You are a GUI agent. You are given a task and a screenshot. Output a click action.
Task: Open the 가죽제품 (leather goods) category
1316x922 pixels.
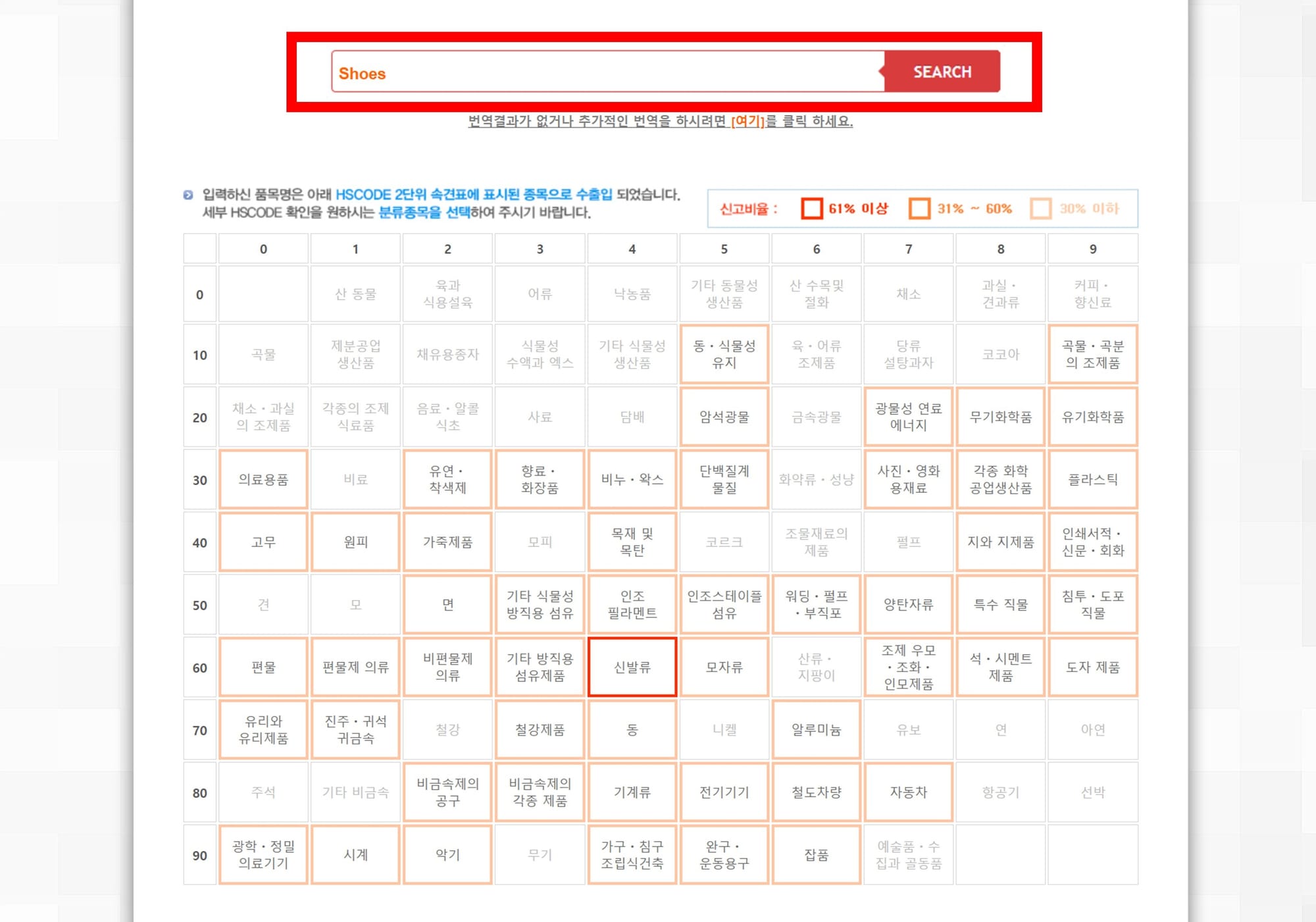coord(447,542)
